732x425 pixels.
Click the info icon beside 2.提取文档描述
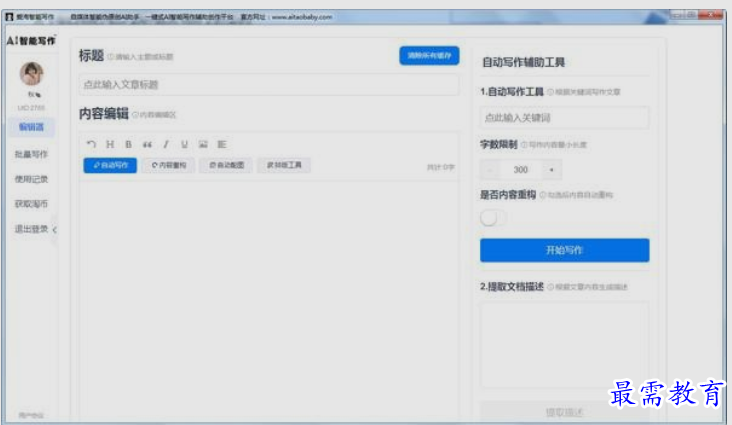pyautogui.click(x=550, y=287)
